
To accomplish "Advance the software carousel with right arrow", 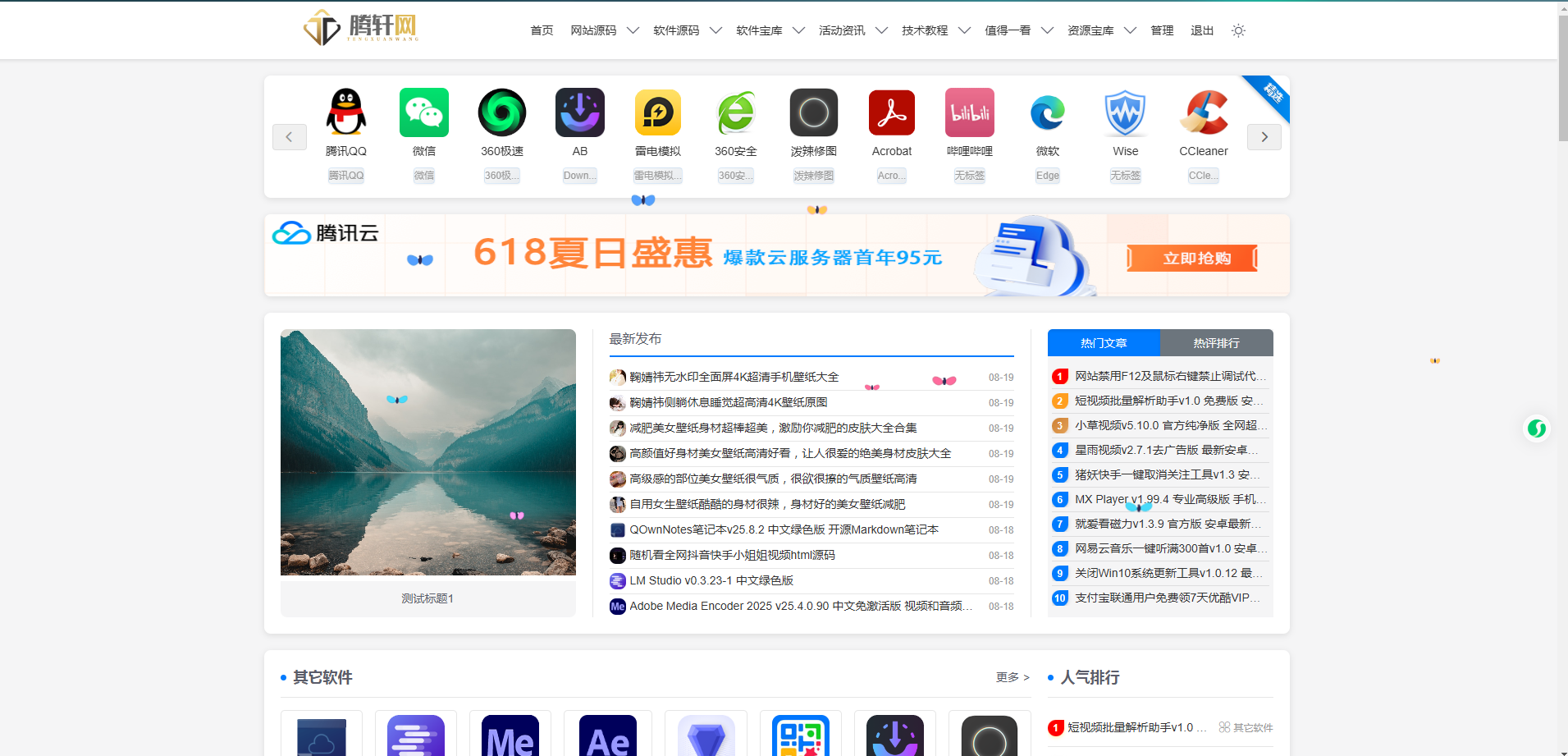I will point(1264,137).
